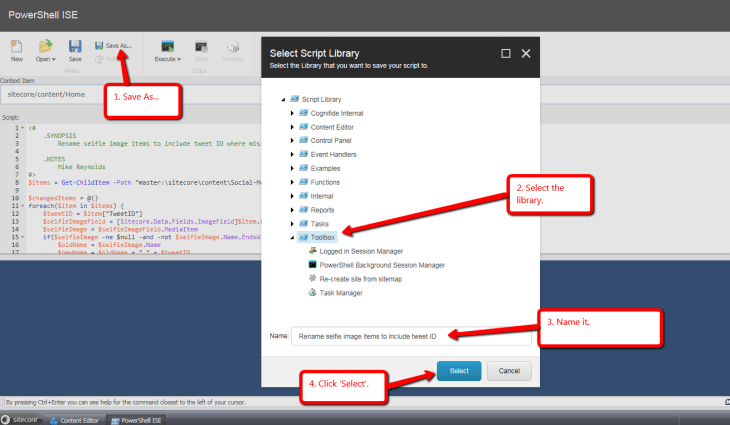Expand the Event Handlers library node

coord(292,155)
